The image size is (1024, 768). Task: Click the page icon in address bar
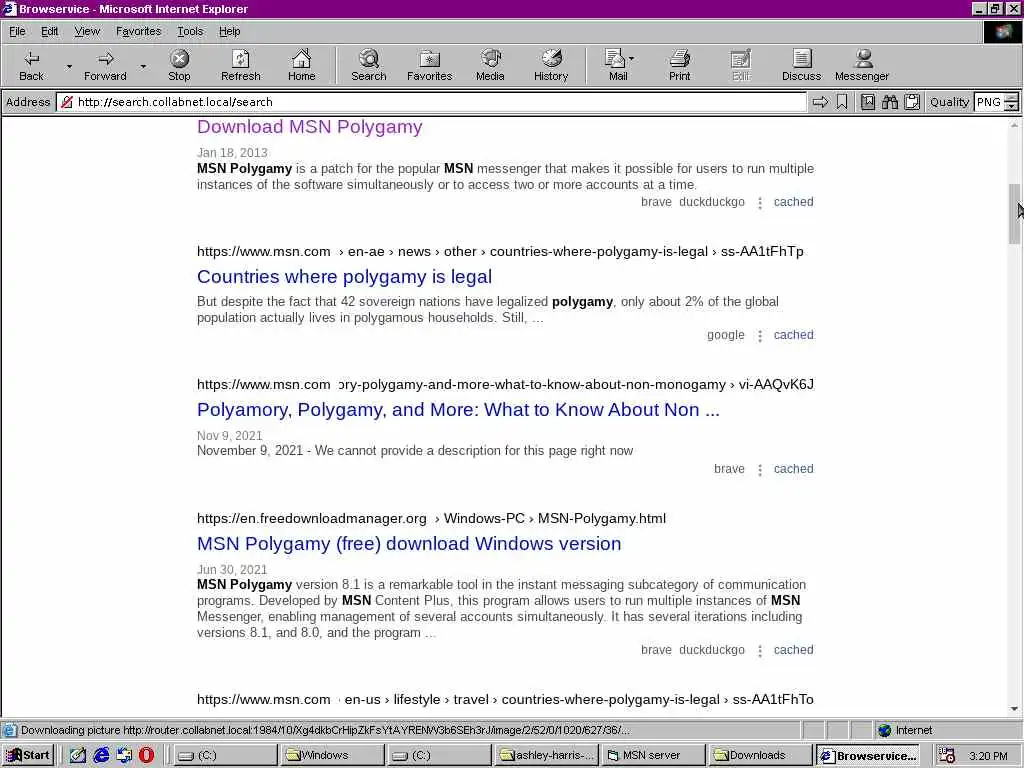(67, 102)
